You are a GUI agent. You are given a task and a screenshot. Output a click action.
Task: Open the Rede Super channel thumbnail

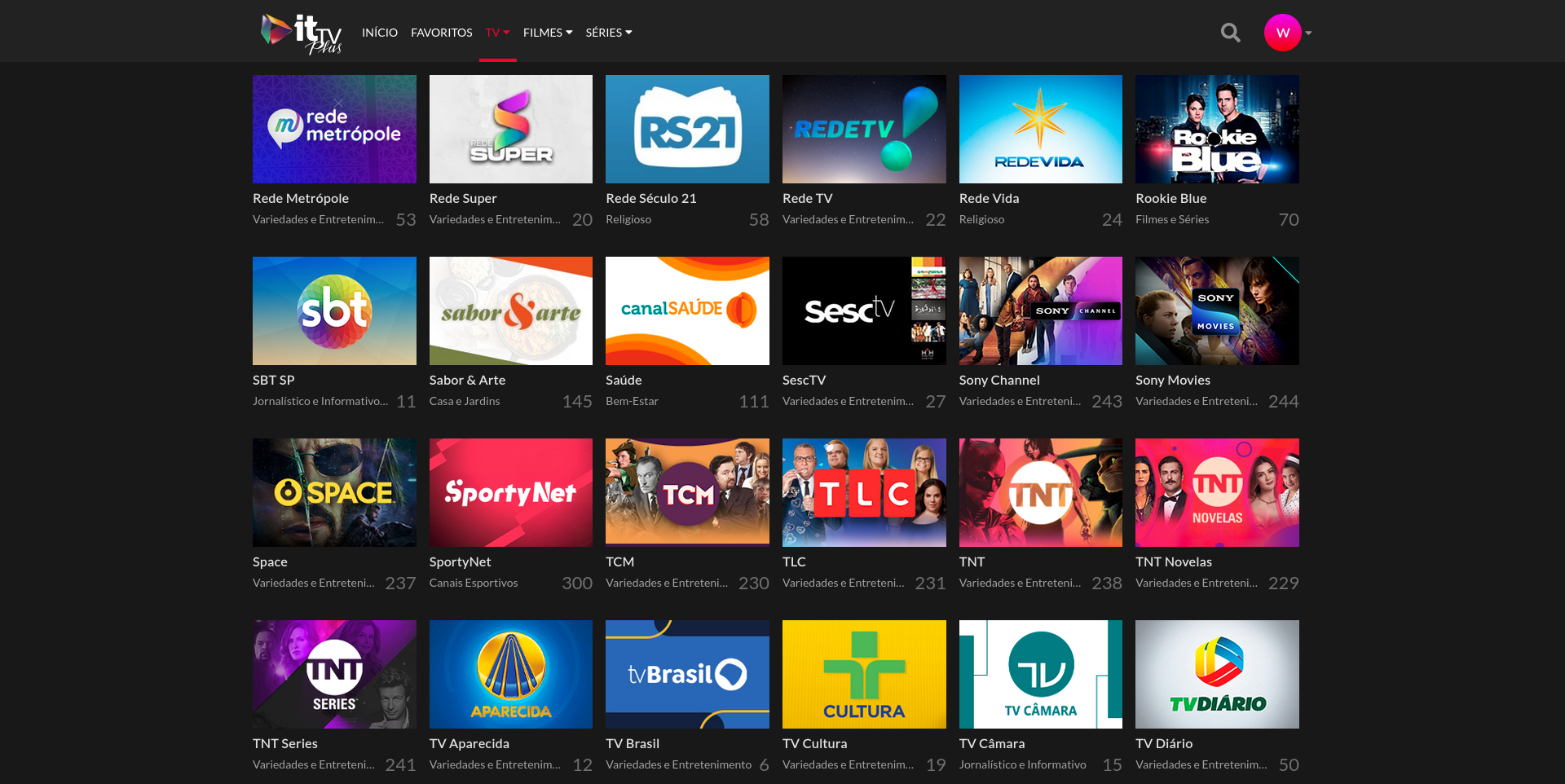pos(511,129)
